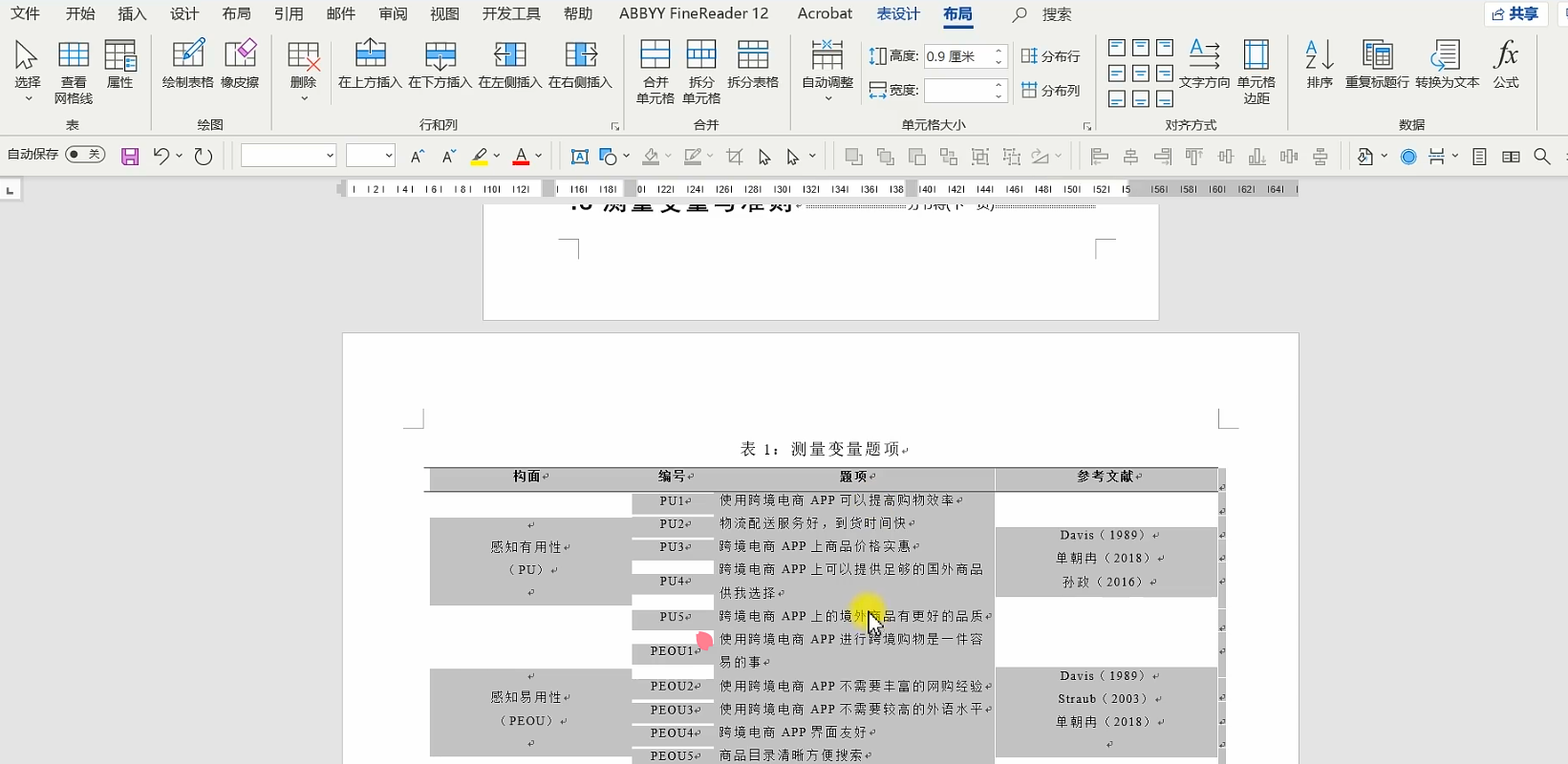Click Split Cells (拆分单元格)
Viewport: 1568px width, 764px height.
click(701, 72)
